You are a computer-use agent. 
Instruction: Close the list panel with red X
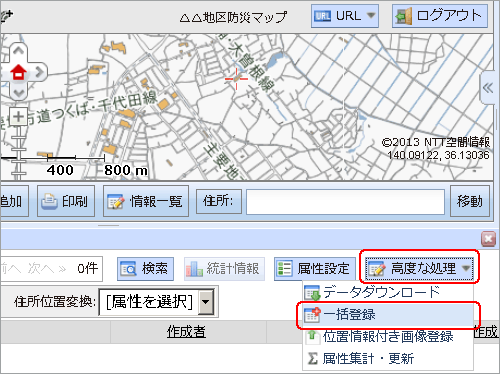coord(488,239)
